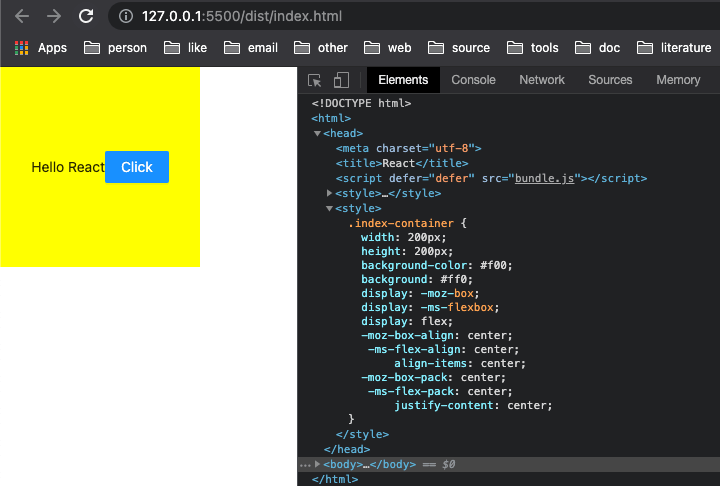Switch to the Network tab
720x486 pixels.
[542, 80]
